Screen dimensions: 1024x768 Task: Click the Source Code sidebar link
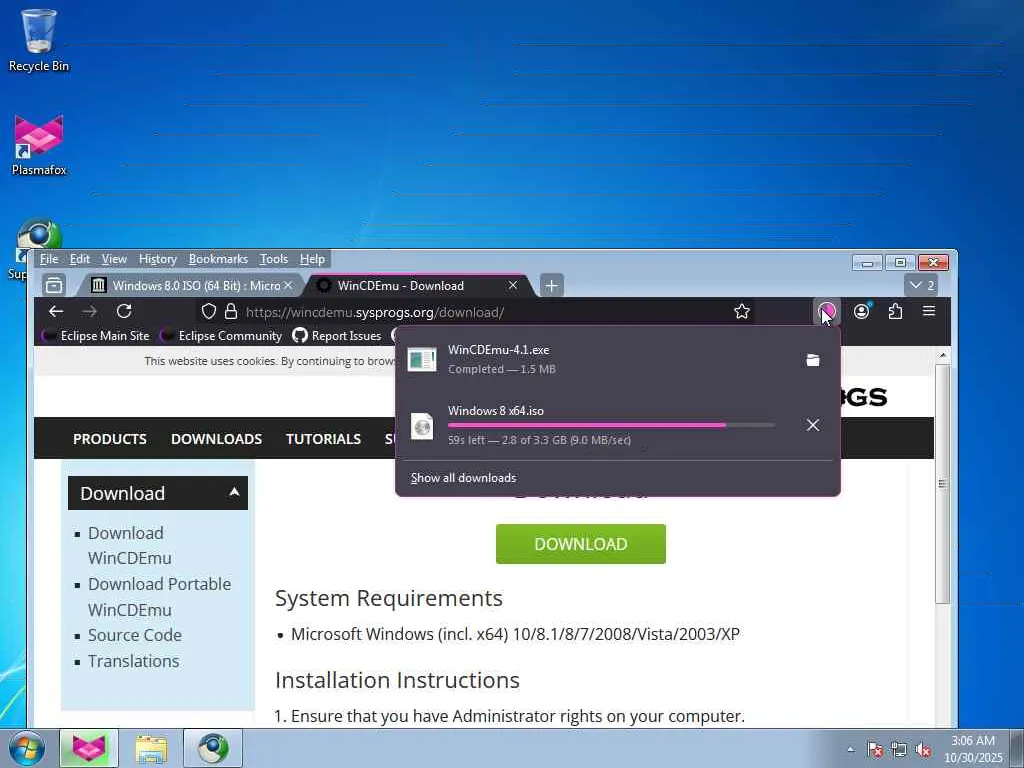[x=135, y=635]
